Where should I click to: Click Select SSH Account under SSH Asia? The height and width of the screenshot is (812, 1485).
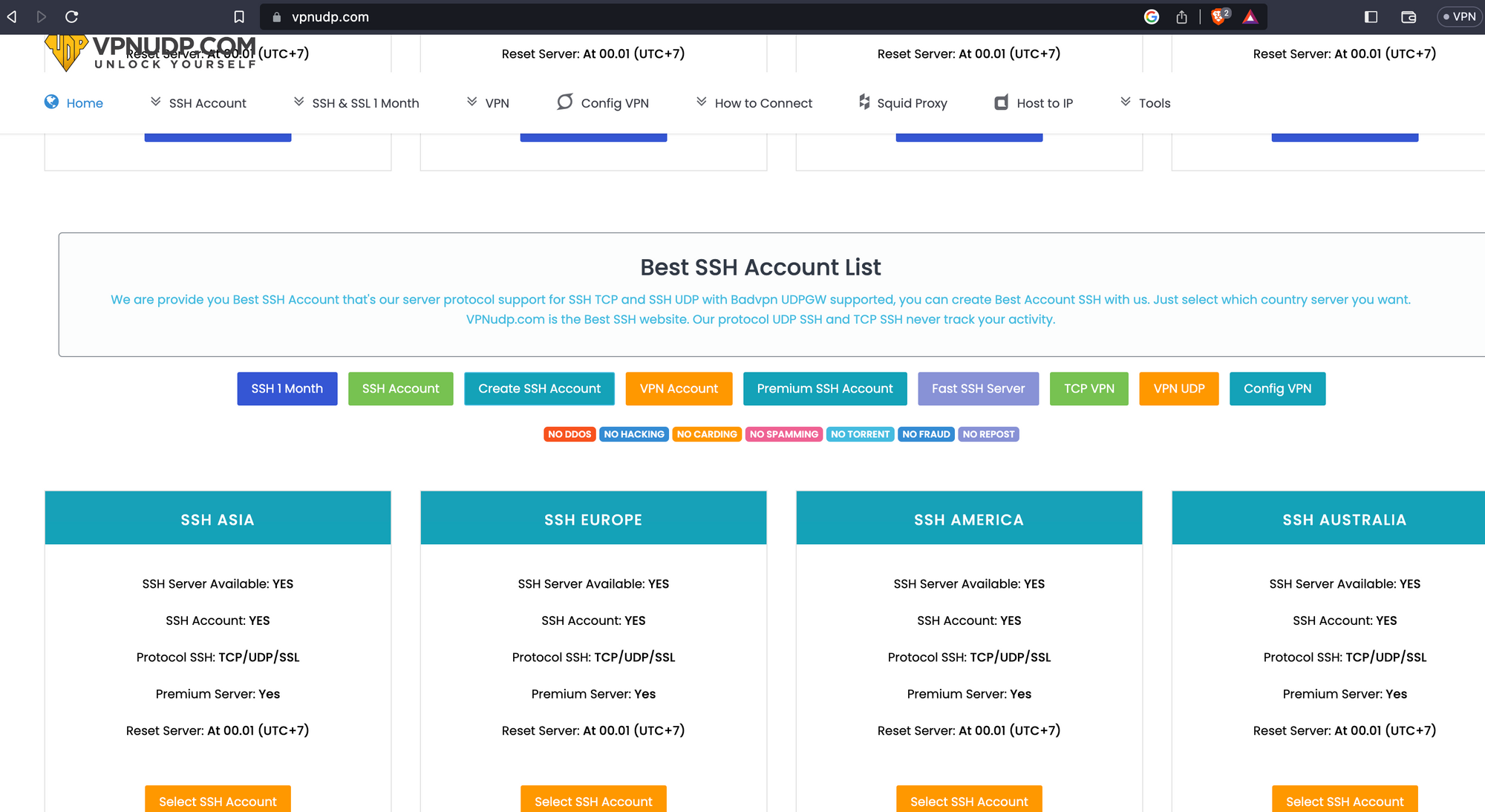pyautogui.click(x=218, y=801)
